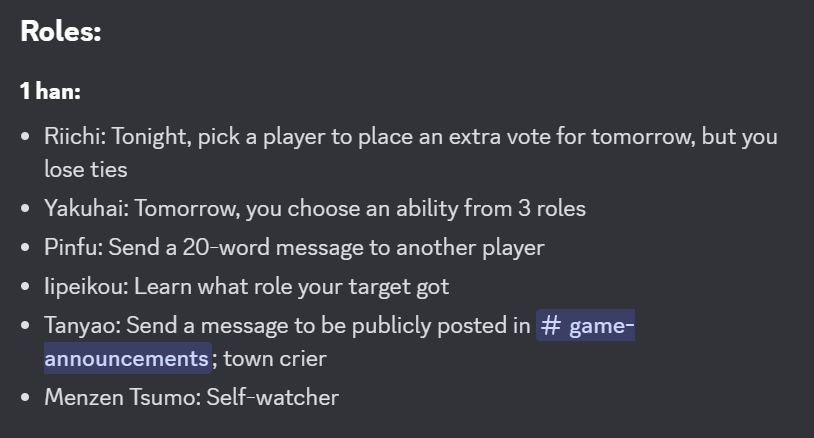Click the word Pinfu in the list
The width and height of the screenshot is (814, 438).
pyautogui.click(x=72, y=247)
